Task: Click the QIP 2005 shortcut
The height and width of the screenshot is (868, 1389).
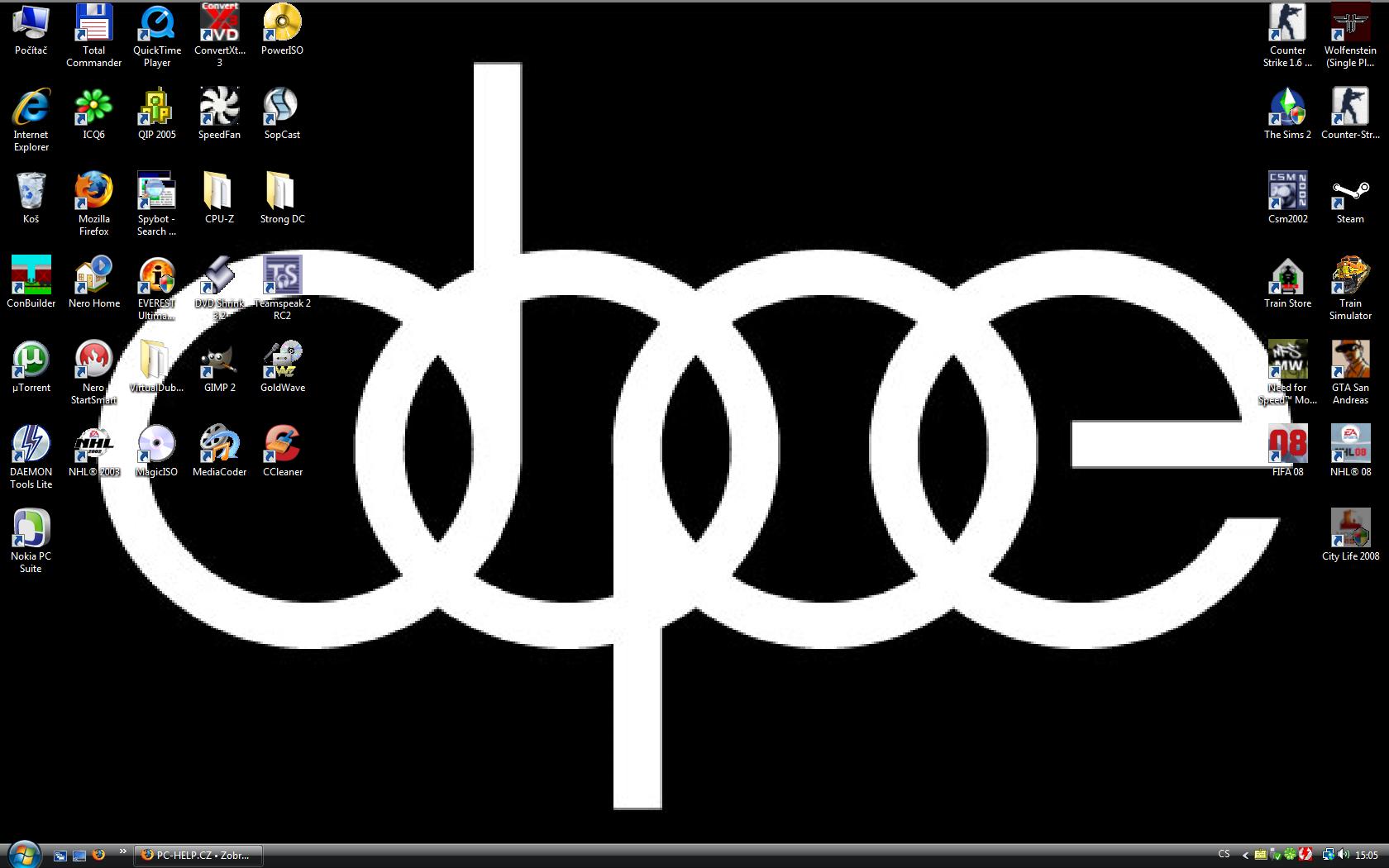Action: (x=157, y=115)
